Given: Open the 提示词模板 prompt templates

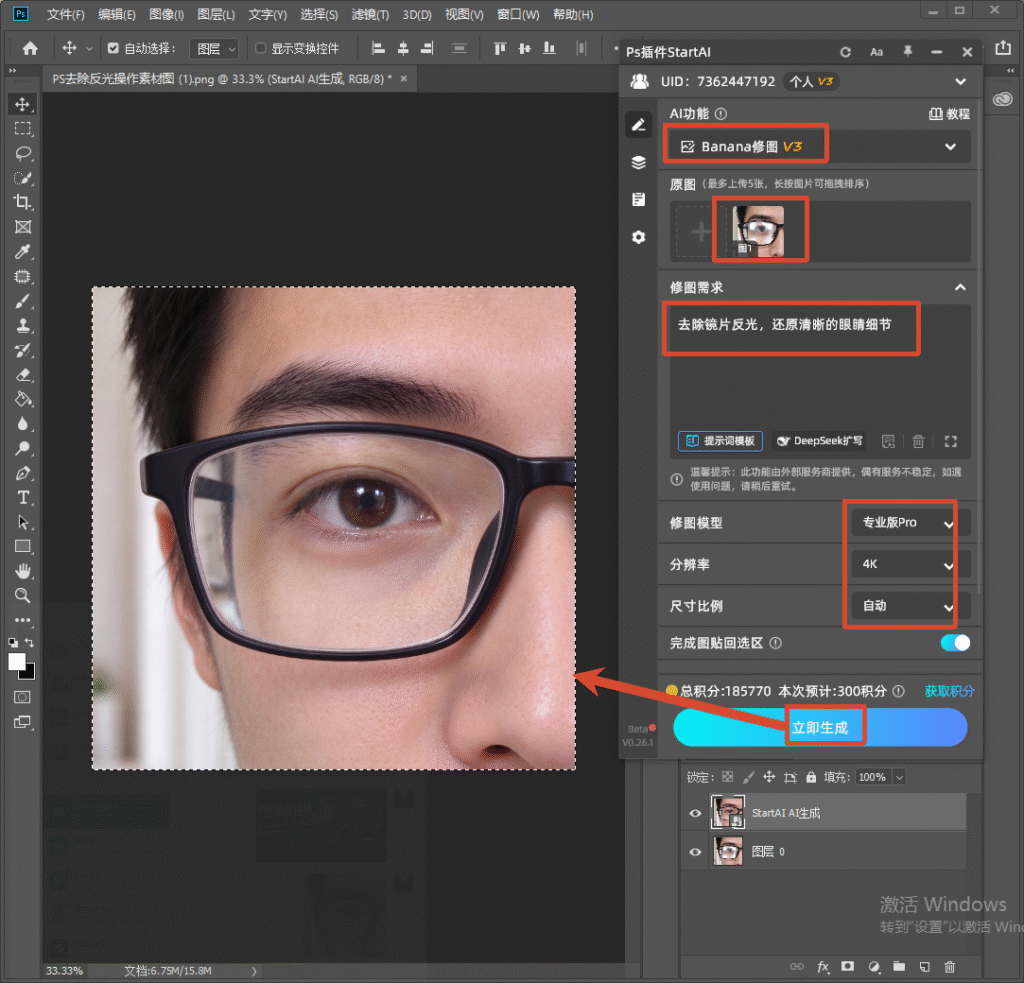Looking at the screenshot, I should point(720,441).
